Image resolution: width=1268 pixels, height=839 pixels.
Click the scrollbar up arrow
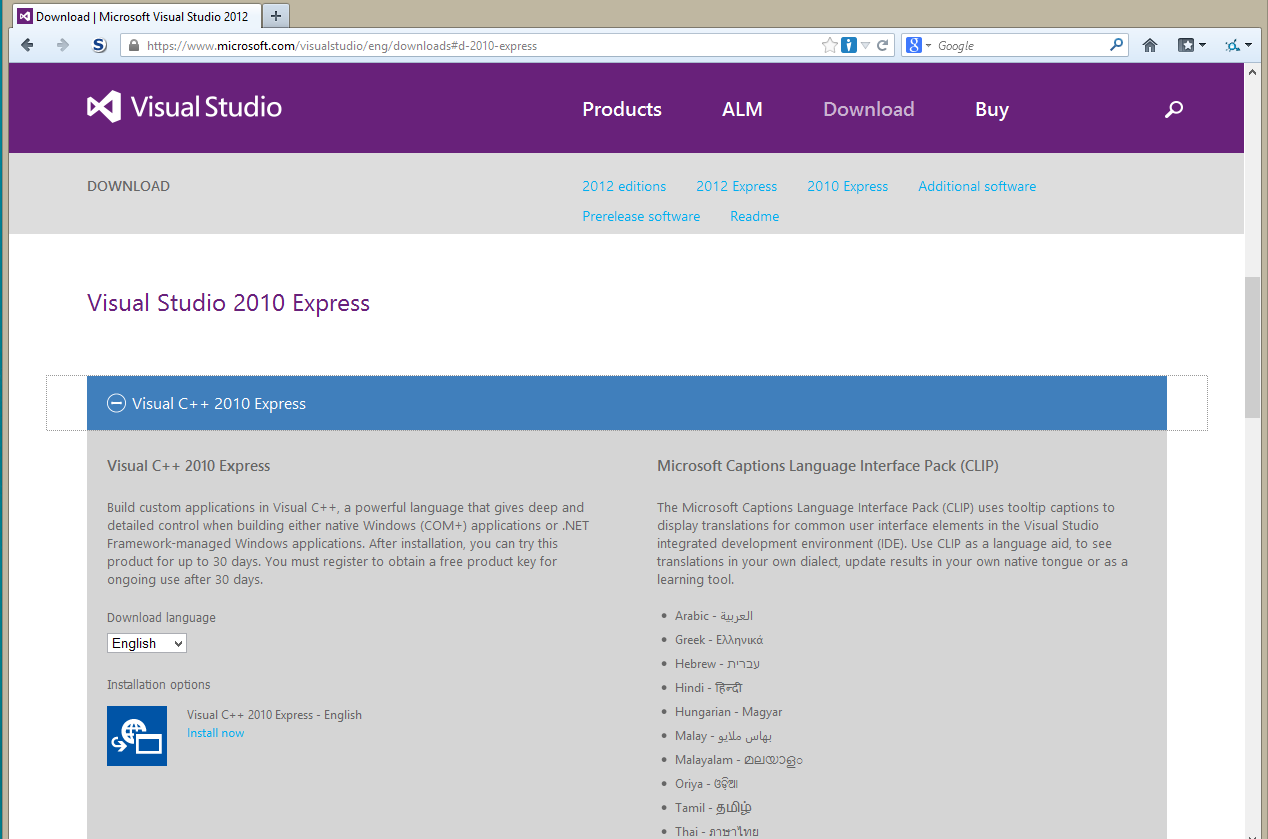click(x=1252, y=73)
